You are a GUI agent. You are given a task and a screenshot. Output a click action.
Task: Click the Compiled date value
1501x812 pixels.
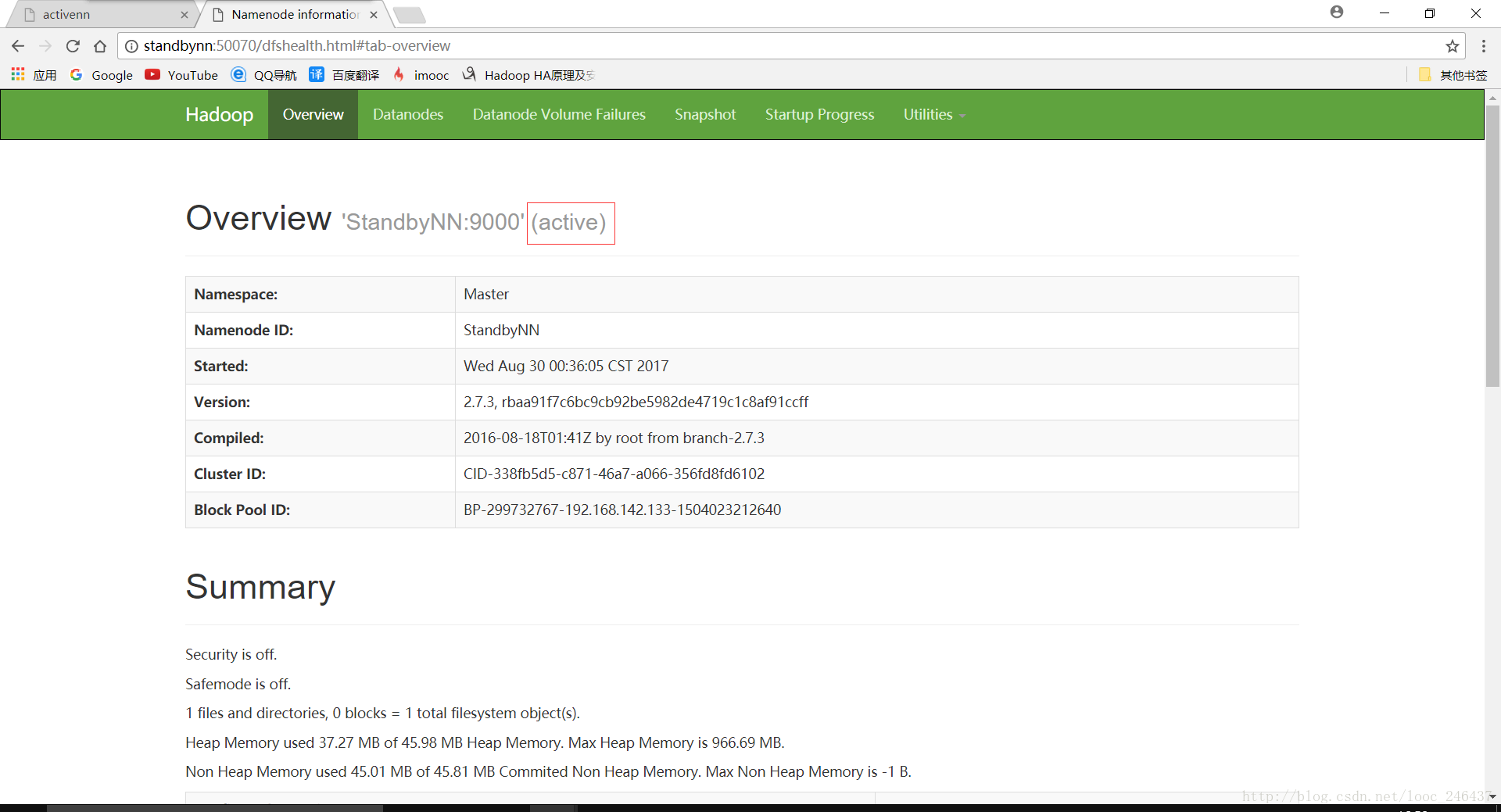(614, 438)
